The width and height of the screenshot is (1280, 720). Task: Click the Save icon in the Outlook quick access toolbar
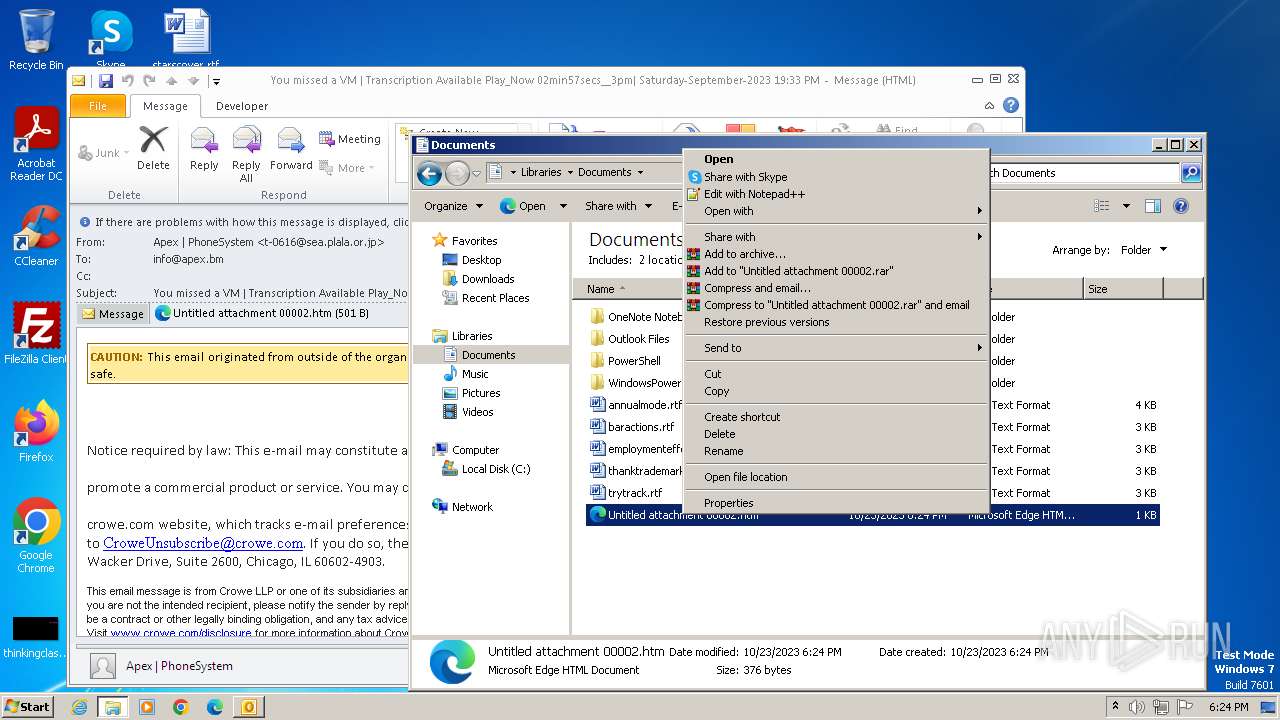tap(105, 81)
